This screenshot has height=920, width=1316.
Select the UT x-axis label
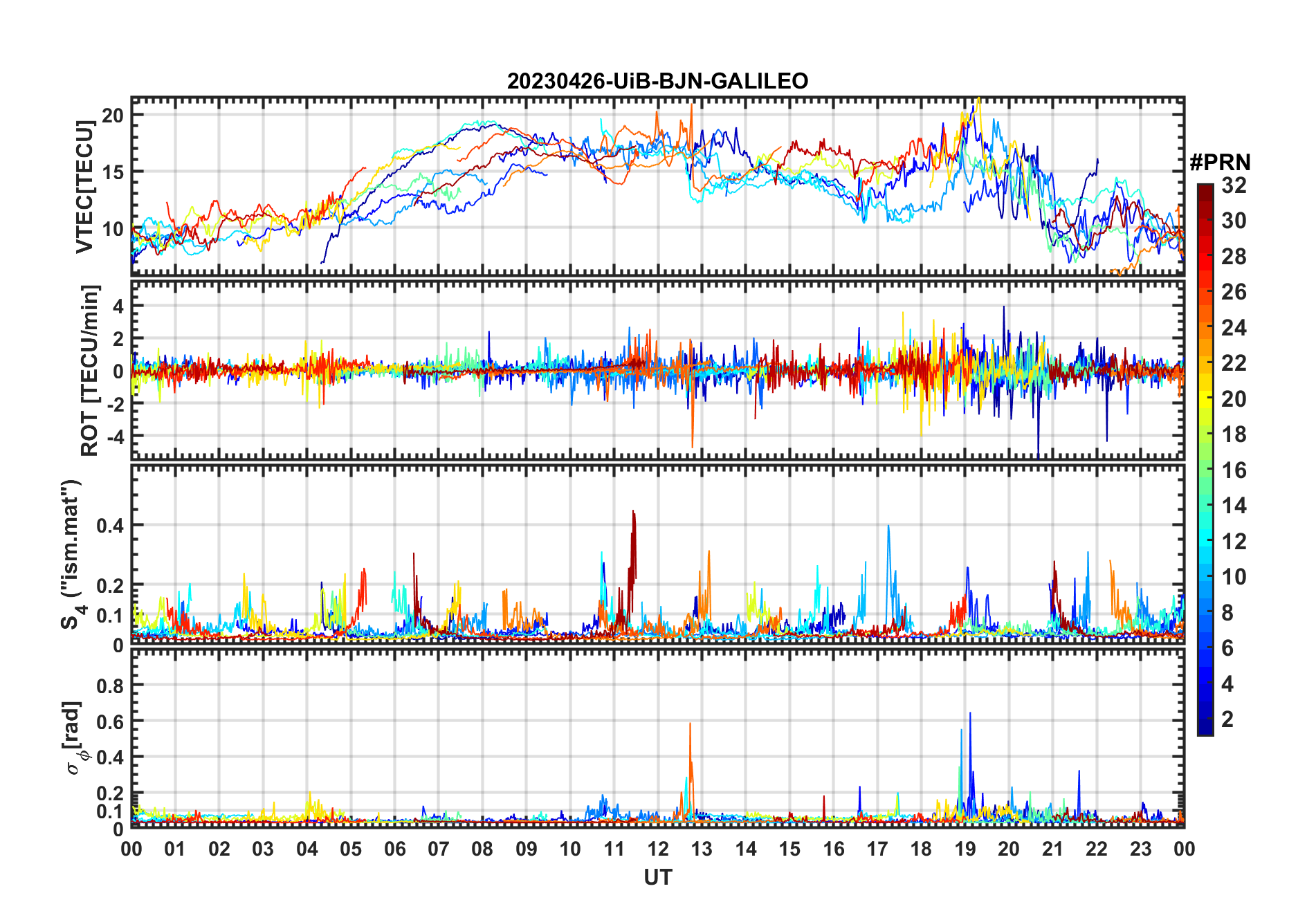(x=657, y=877)
